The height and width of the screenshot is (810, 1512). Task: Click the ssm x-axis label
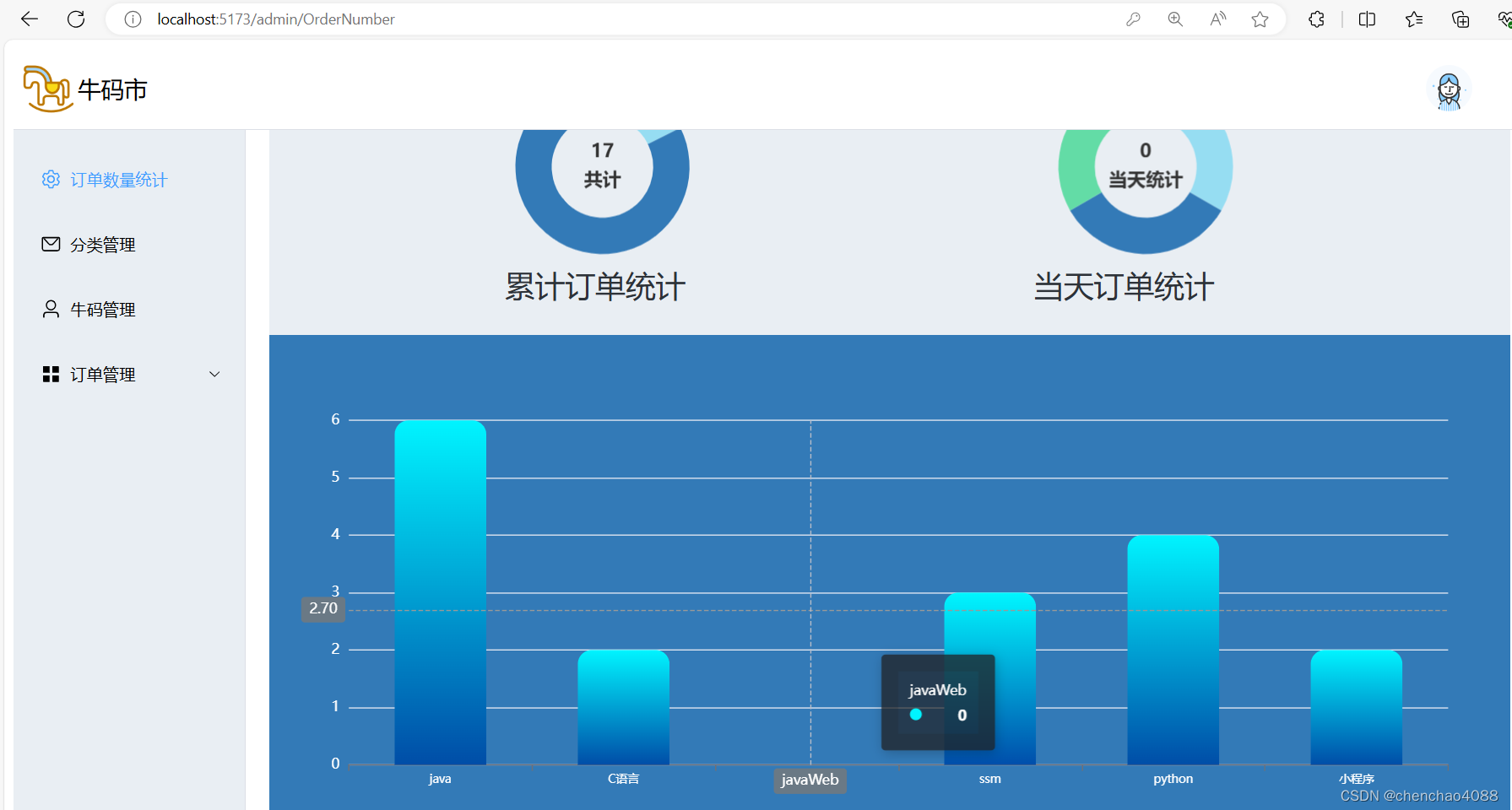click(989, 779)
